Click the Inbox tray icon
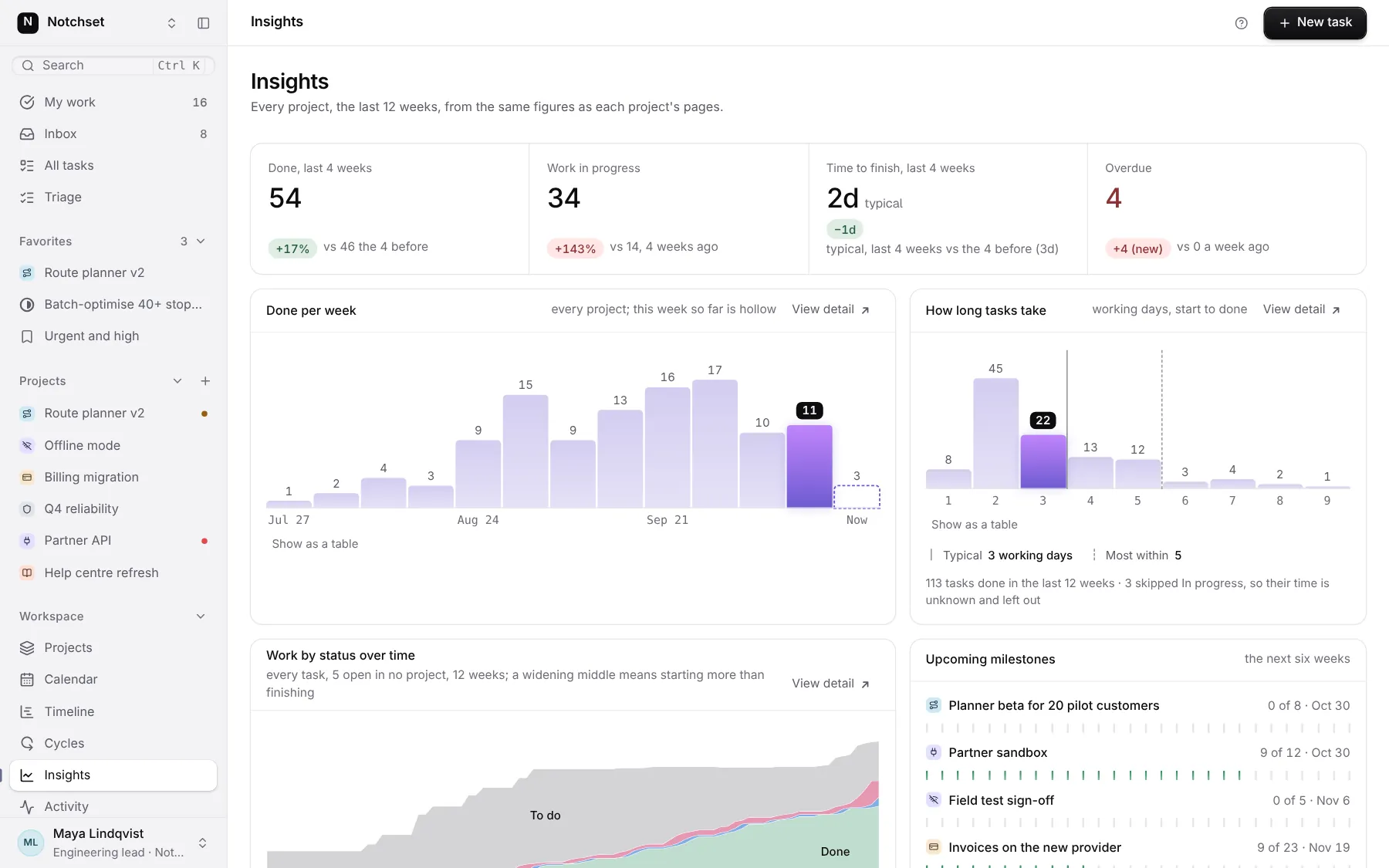Viewport: 1389px width, 868px height. coord(27,134)
